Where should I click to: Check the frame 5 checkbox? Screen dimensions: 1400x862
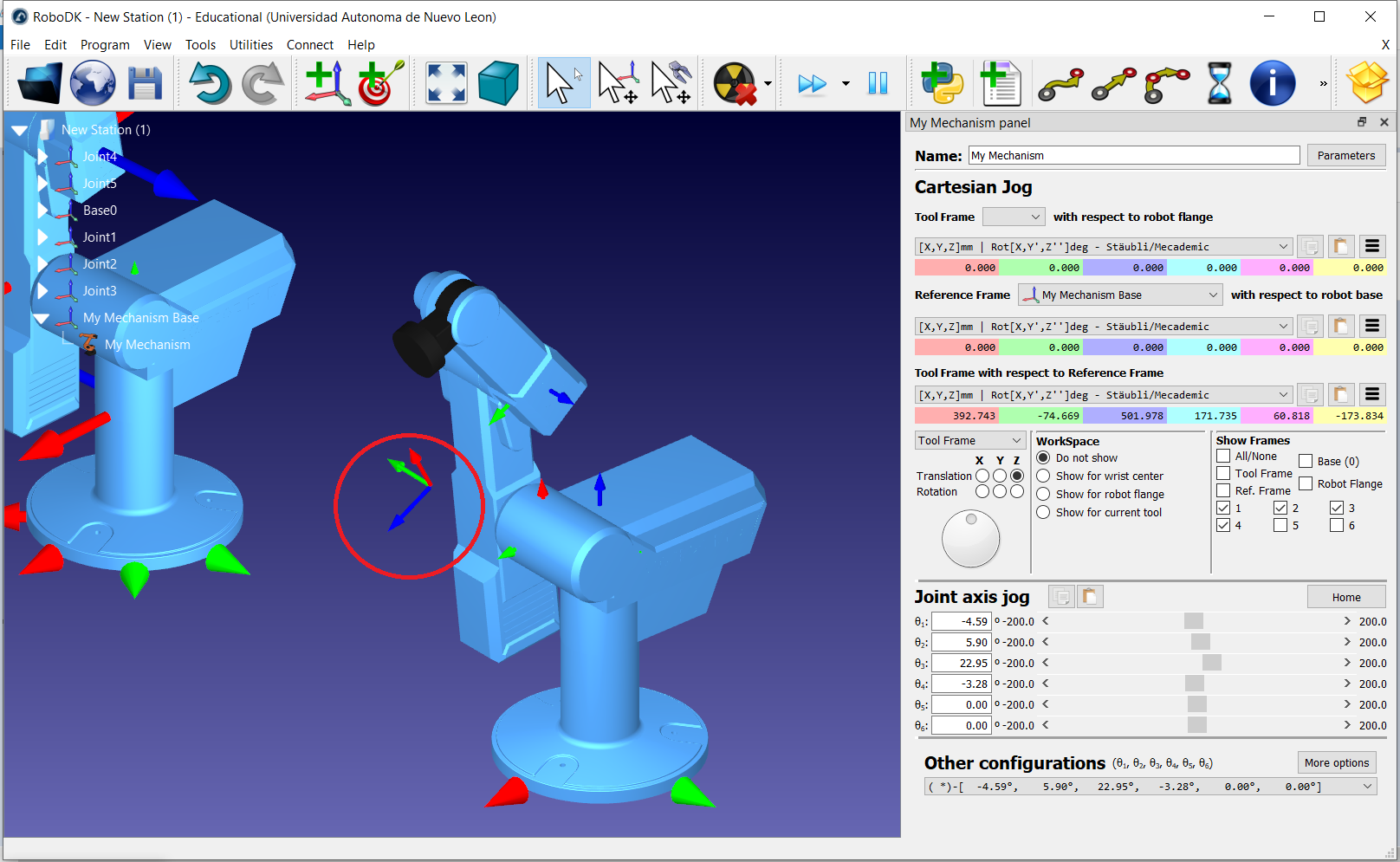pos(1280,525)
